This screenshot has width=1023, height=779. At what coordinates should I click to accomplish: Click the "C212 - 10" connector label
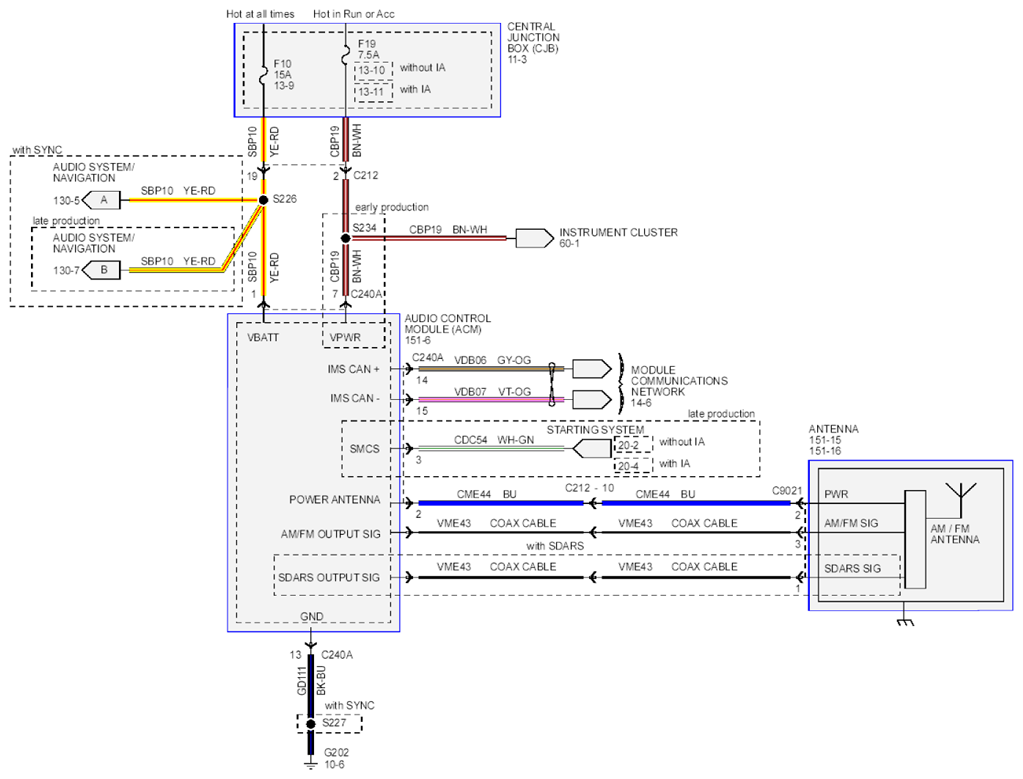tap(589, 488)
